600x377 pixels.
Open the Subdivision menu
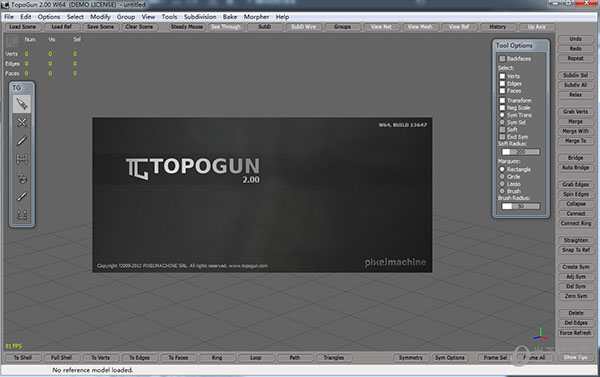(x=200, y=17)
